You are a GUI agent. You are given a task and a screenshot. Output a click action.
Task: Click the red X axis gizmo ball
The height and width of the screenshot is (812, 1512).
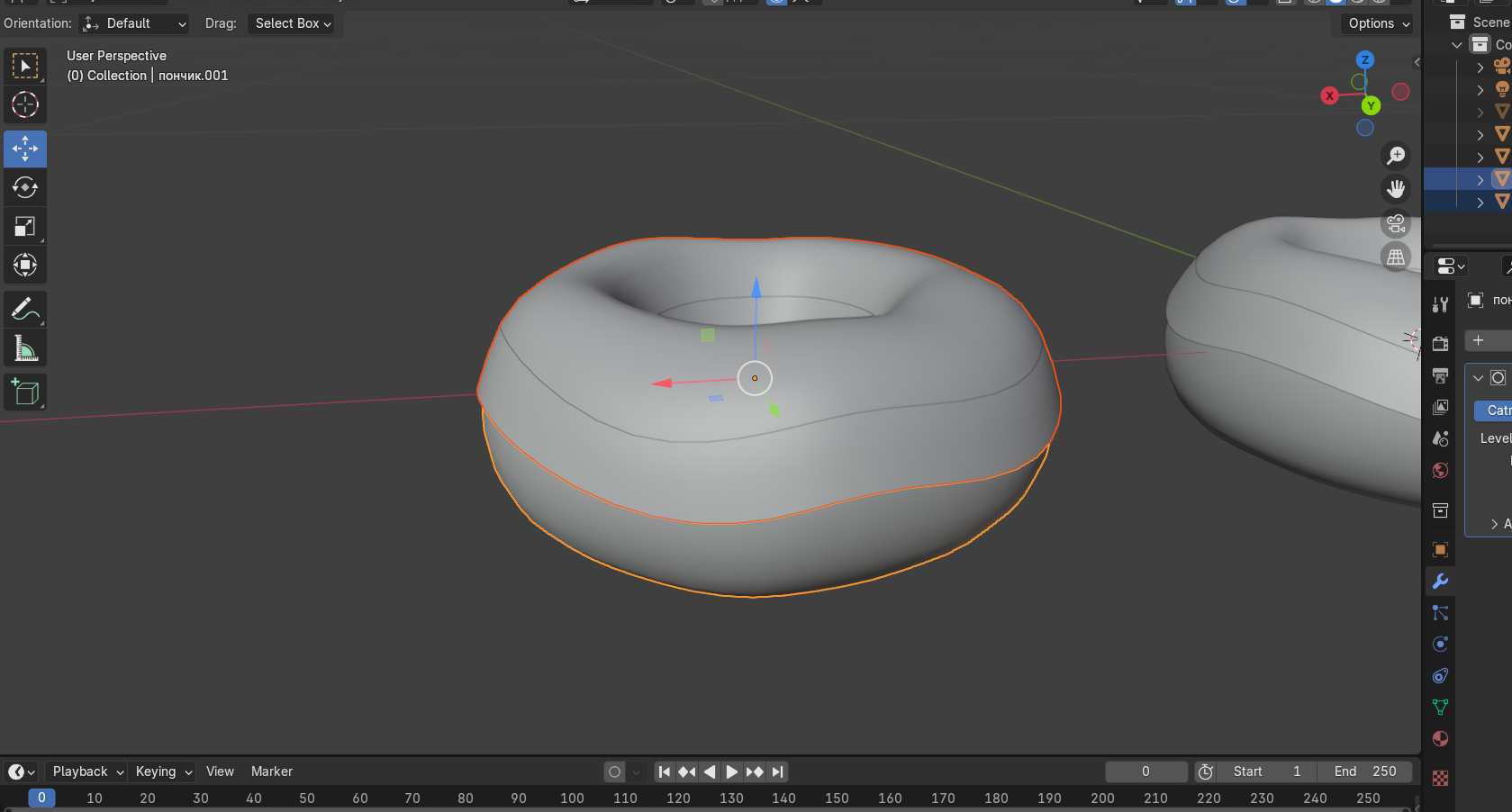click(x=1329, y=95)
